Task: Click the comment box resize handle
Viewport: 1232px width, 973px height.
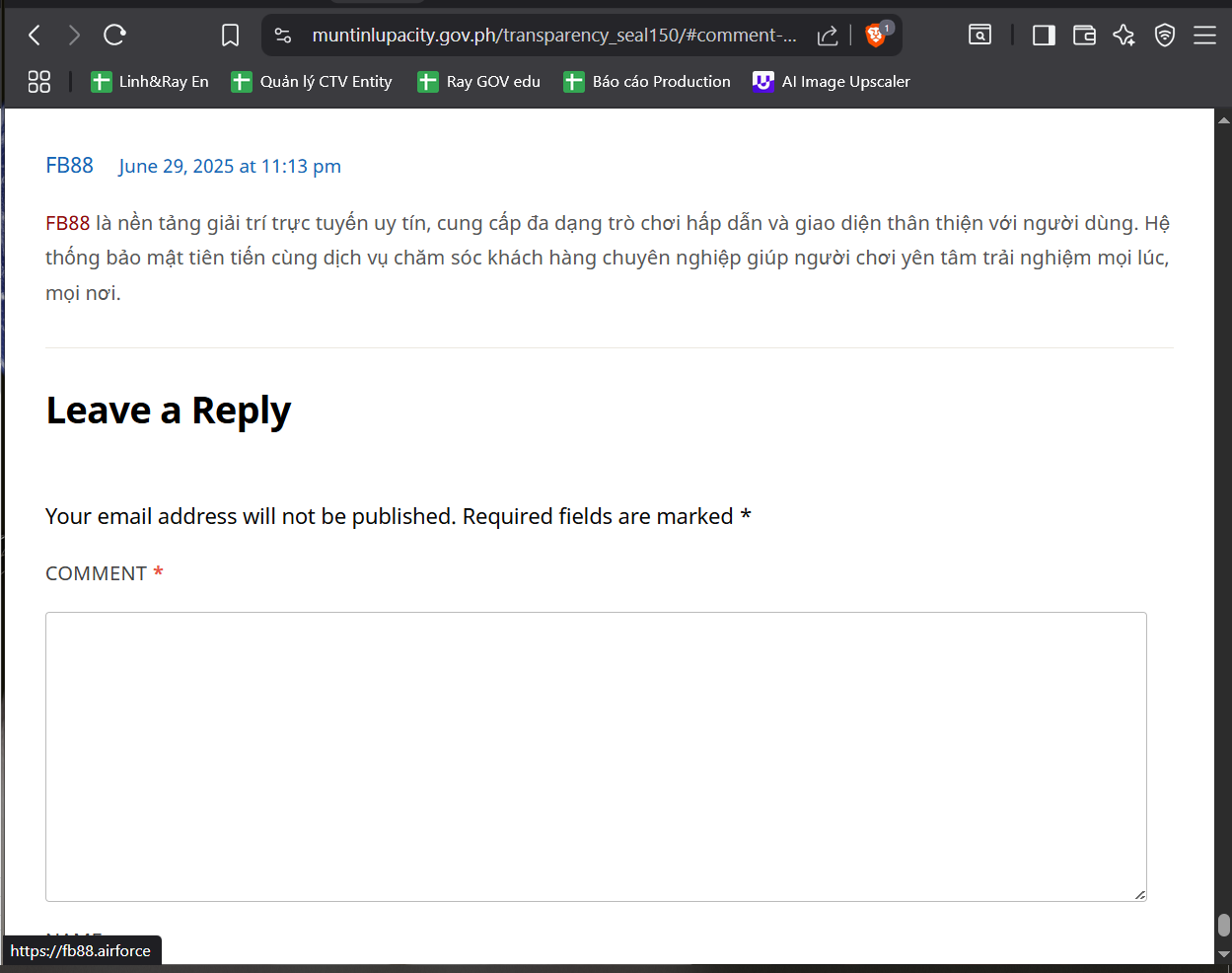Action: [1139, 894]
